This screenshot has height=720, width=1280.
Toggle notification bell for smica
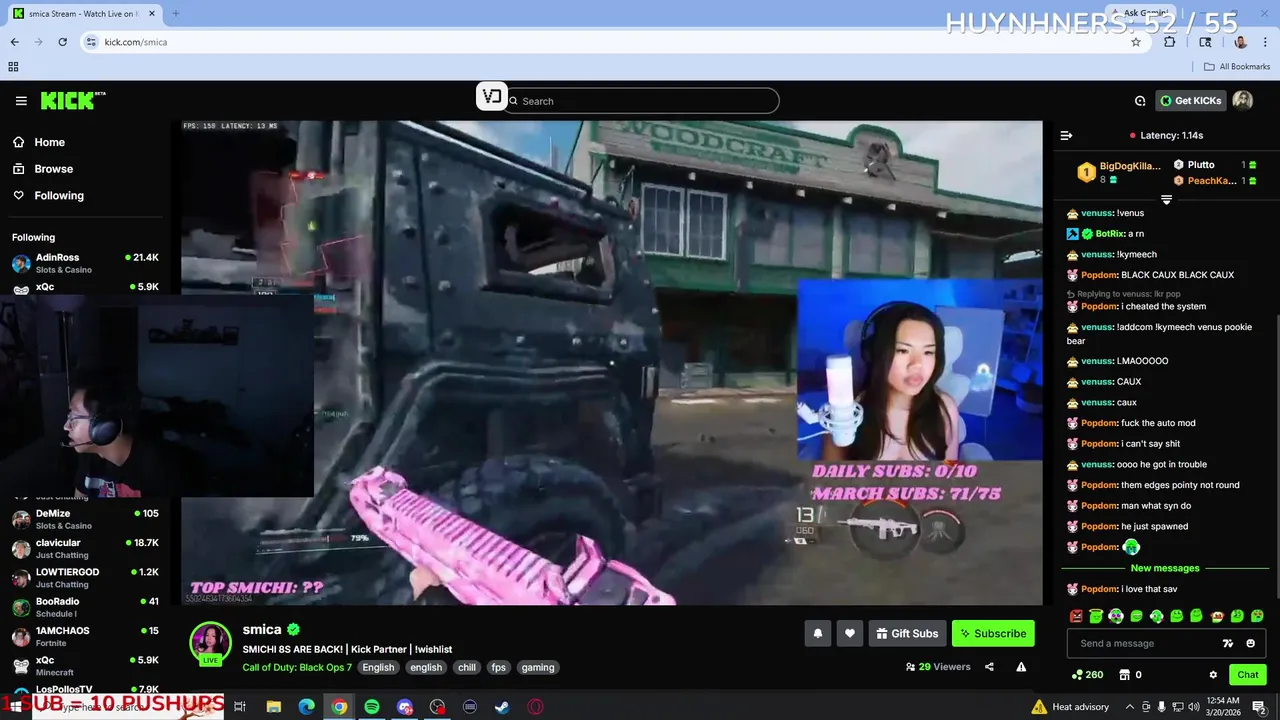click(x=818, y=633)
